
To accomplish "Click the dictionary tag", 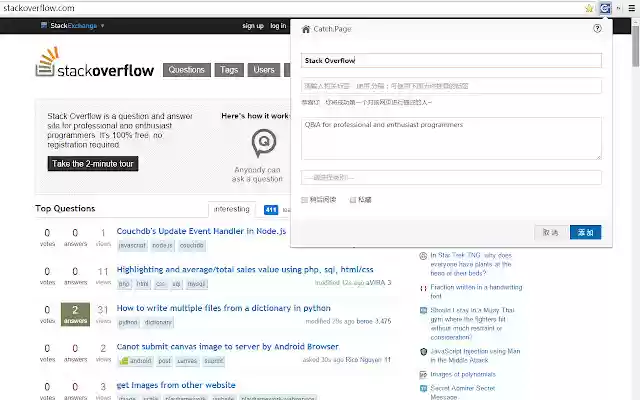I will [x=158, y=322].
